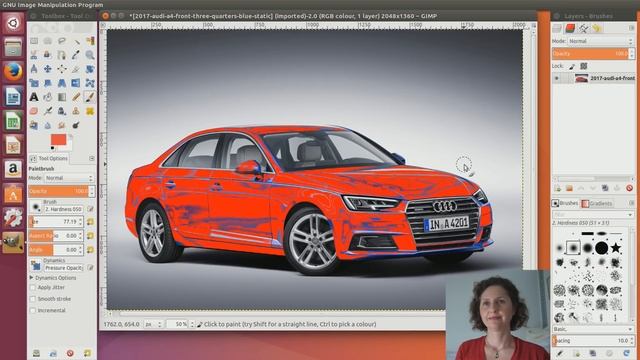Screen dimensions: 640x360
Task: Toggle Lock pixels brush icon in Layers
Action: point(572,66)
